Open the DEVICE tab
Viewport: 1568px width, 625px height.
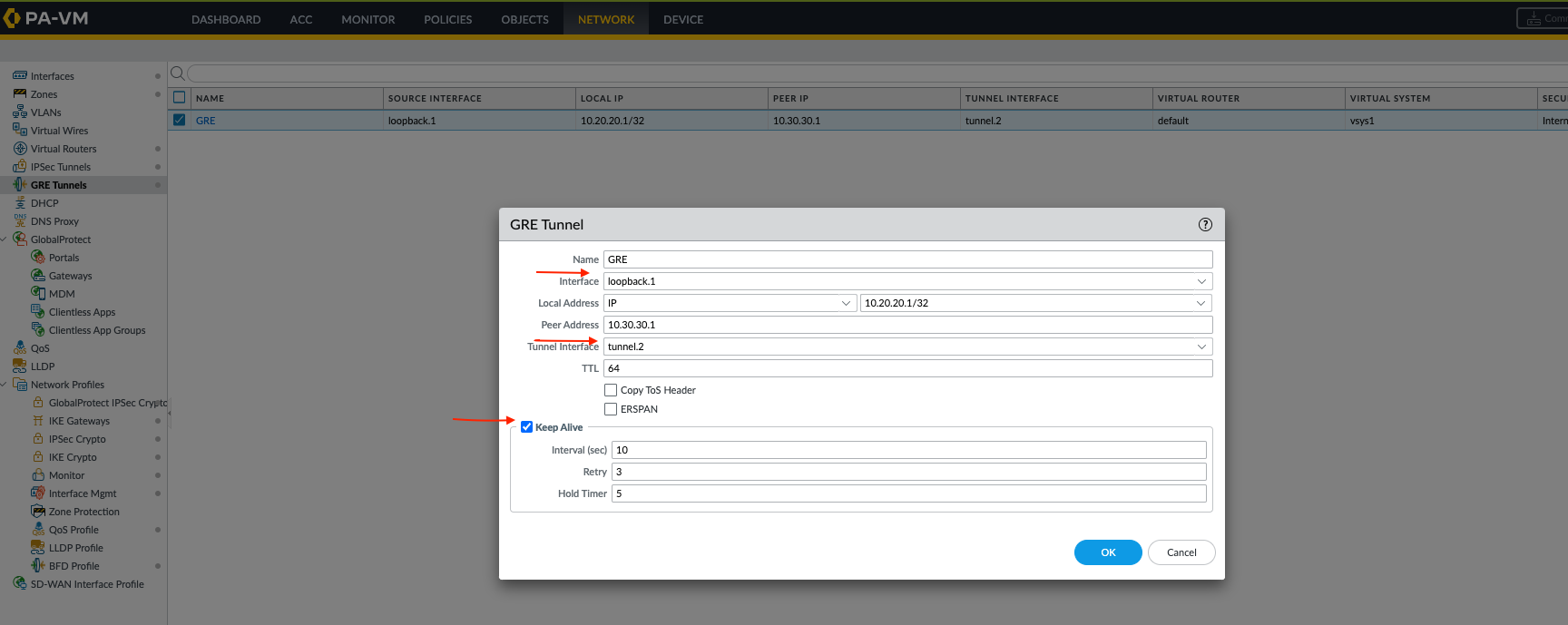(682, 19)
